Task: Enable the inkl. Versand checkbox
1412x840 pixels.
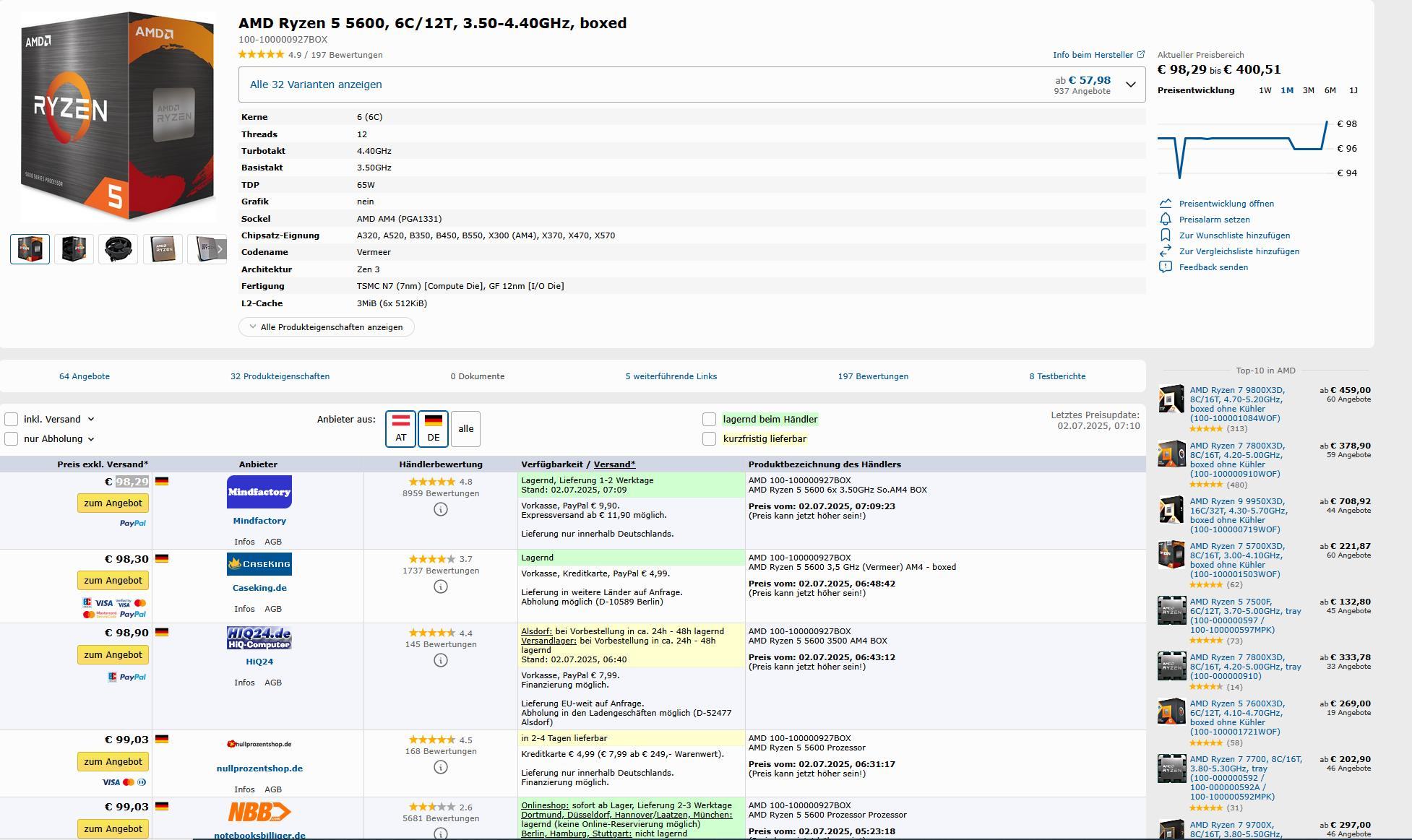Action: 12,420
